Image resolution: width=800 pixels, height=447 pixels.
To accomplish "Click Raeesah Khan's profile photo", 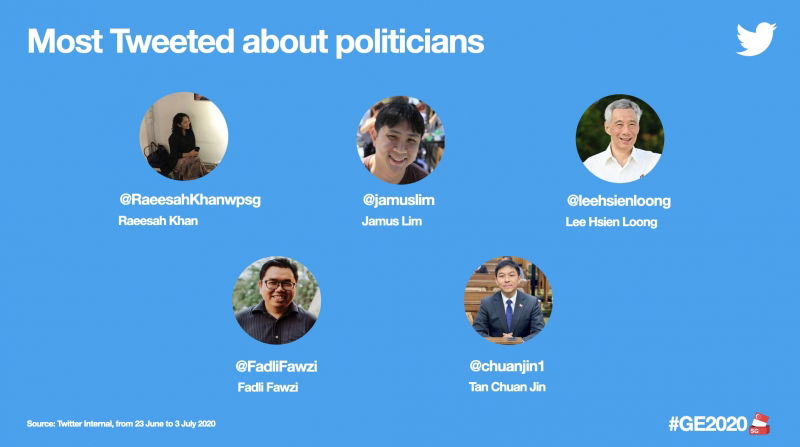I will click(183, 136).
